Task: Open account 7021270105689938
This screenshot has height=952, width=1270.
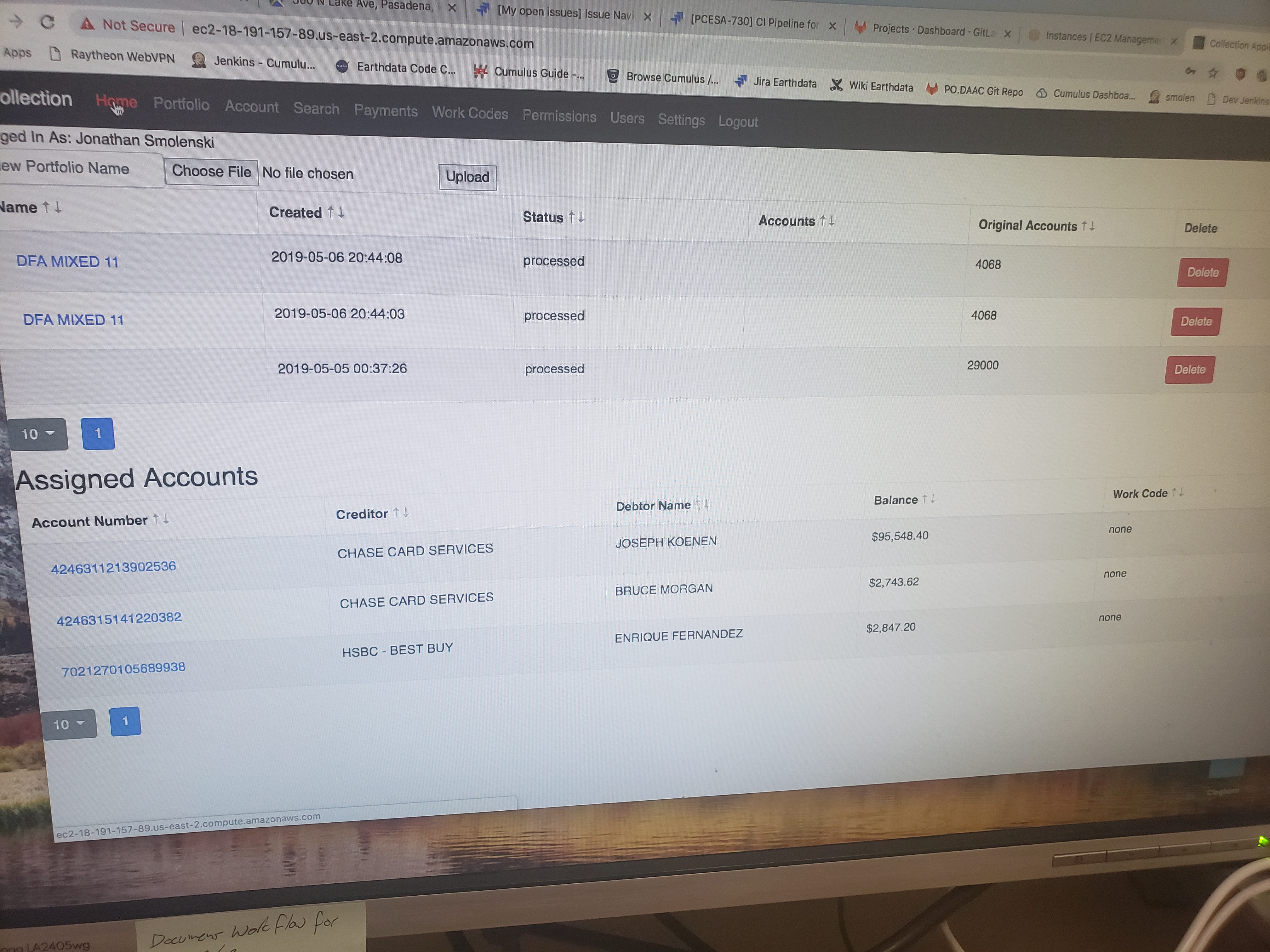Action: tap(123, 669)
